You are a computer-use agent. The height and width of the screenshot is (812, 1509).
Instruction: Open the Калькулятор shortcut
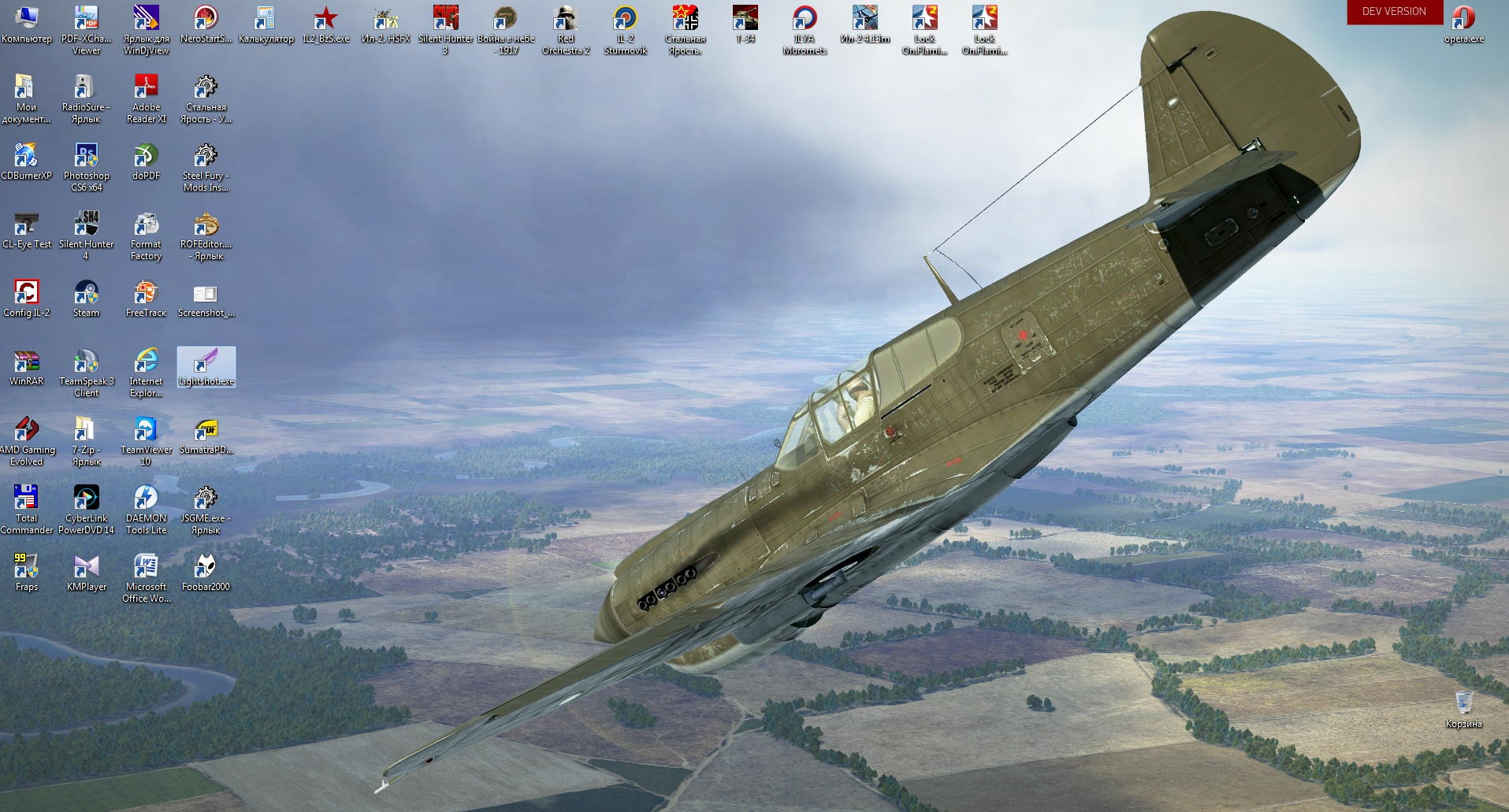266,24
